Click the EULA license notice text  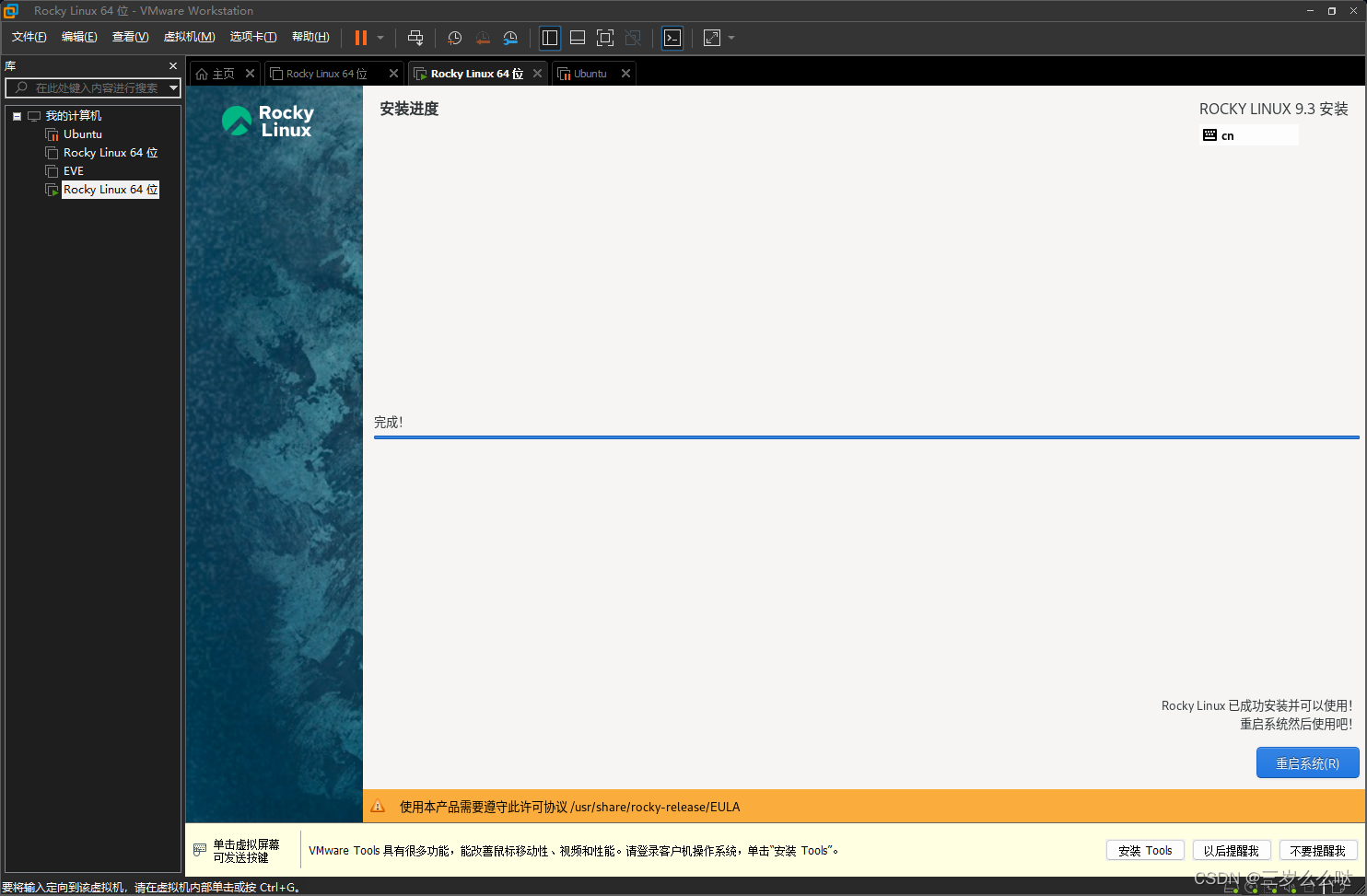(569, 807)
